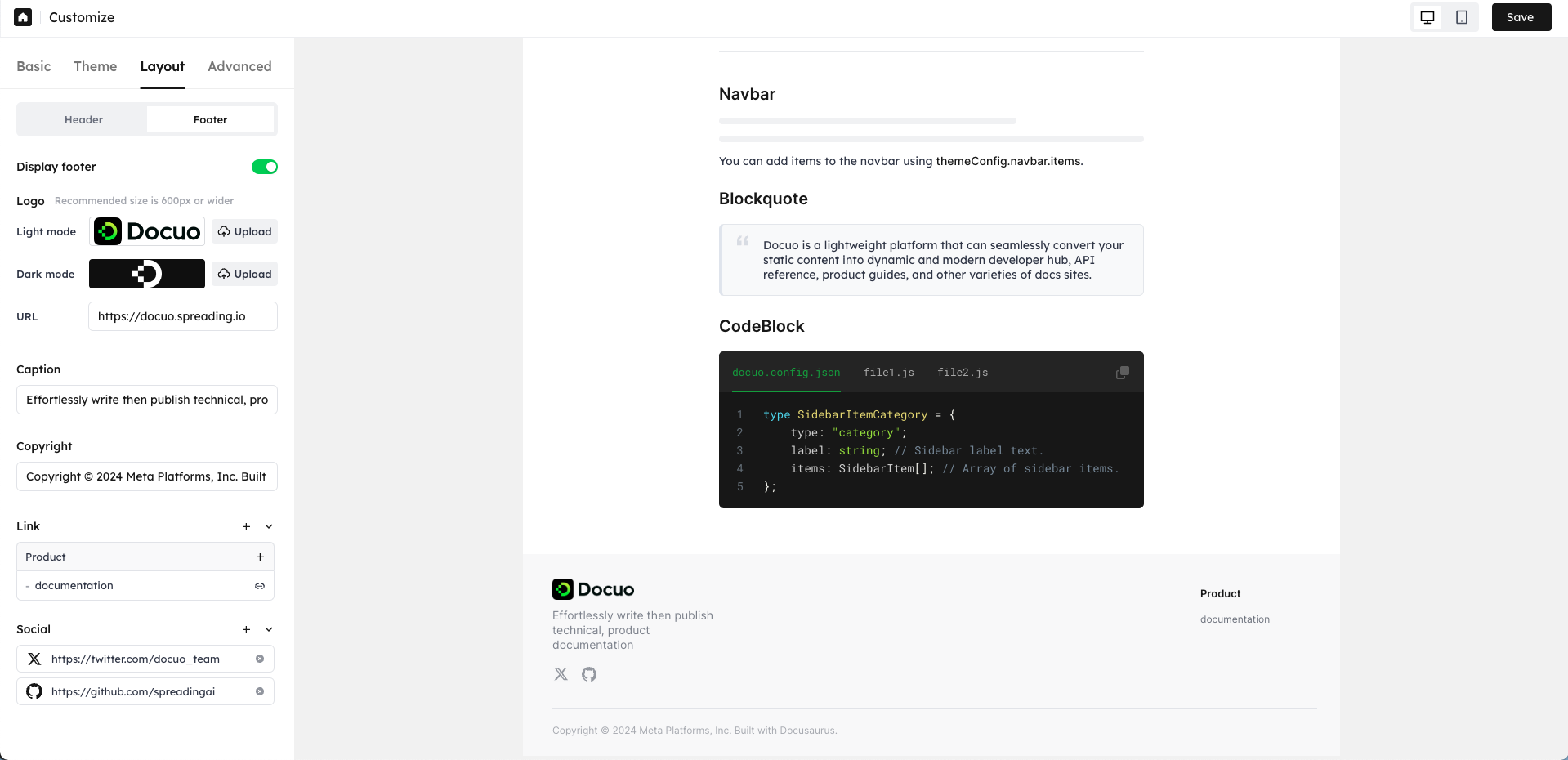The image size is (1568, 760).
Task: Switch preview to desktop view icon
Action: coord(1427,17)
